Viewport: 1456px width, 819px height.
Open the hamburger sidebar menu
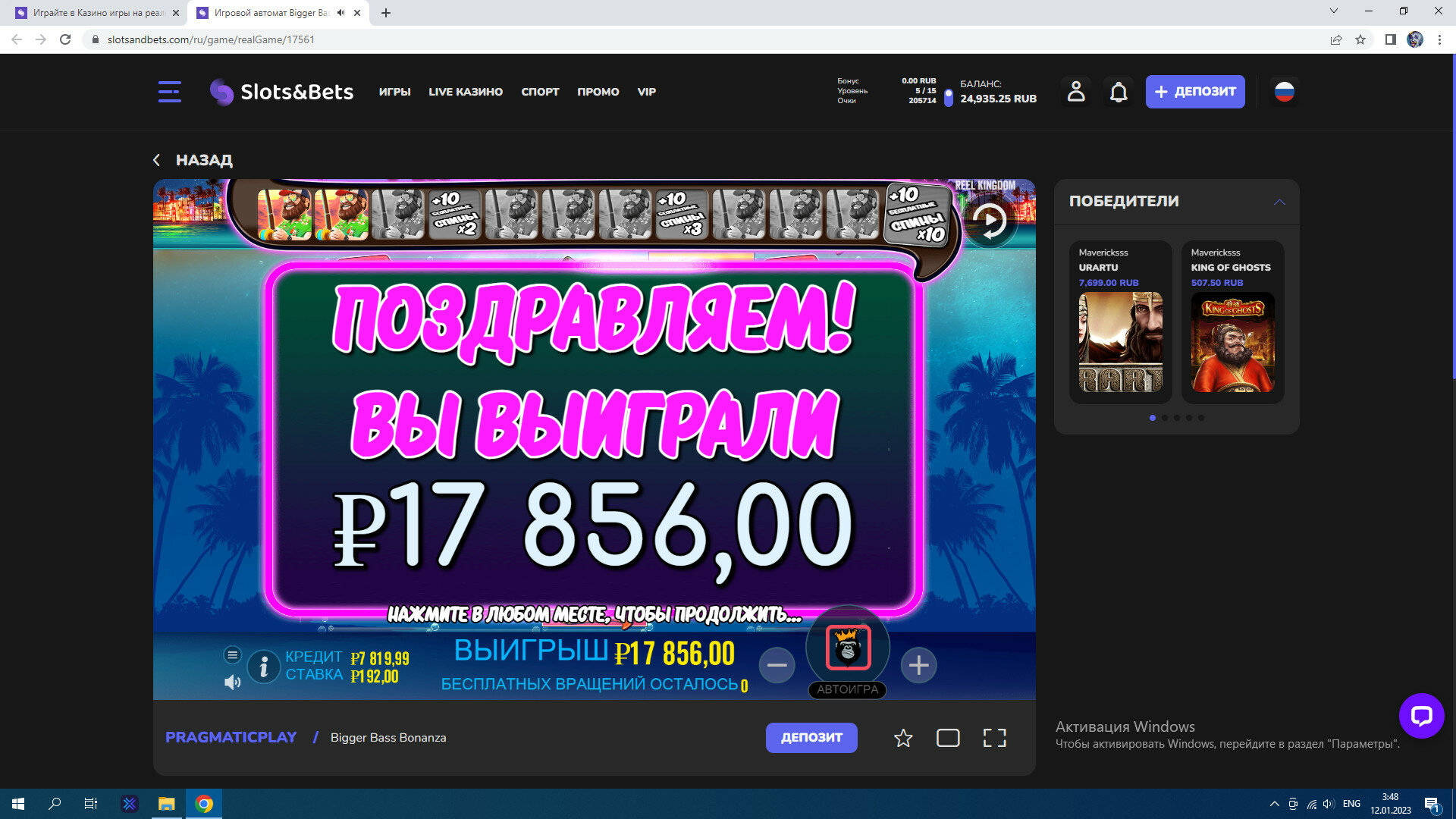(x=169, y=92)
